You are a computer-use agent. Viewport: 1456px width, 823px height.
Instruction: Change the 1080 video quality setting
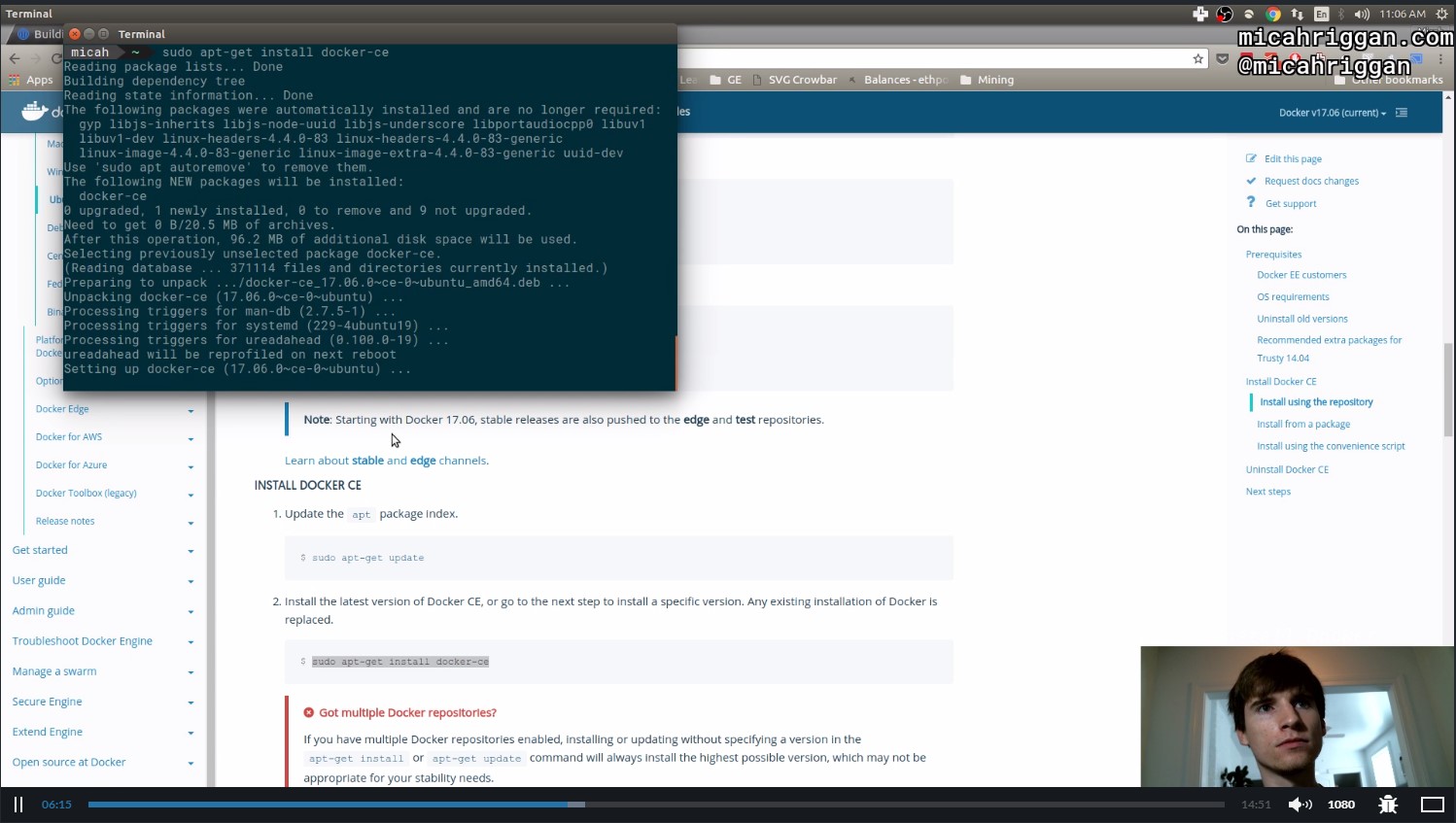tap(1341, 805)
